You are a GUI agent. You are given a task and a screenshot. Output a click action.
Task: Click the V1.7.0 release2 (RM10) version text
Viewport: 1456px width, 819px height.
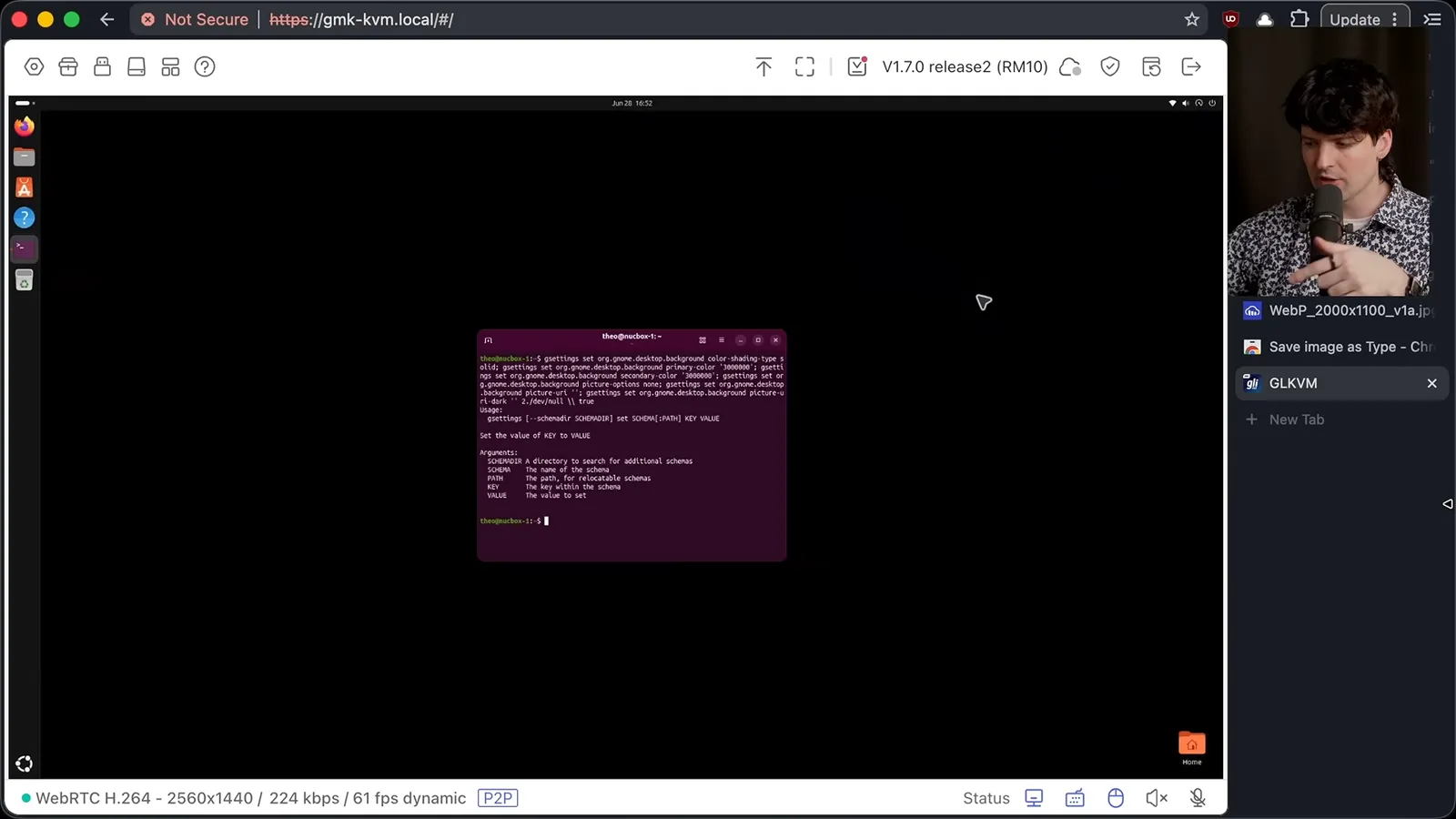tap(965, 66)
